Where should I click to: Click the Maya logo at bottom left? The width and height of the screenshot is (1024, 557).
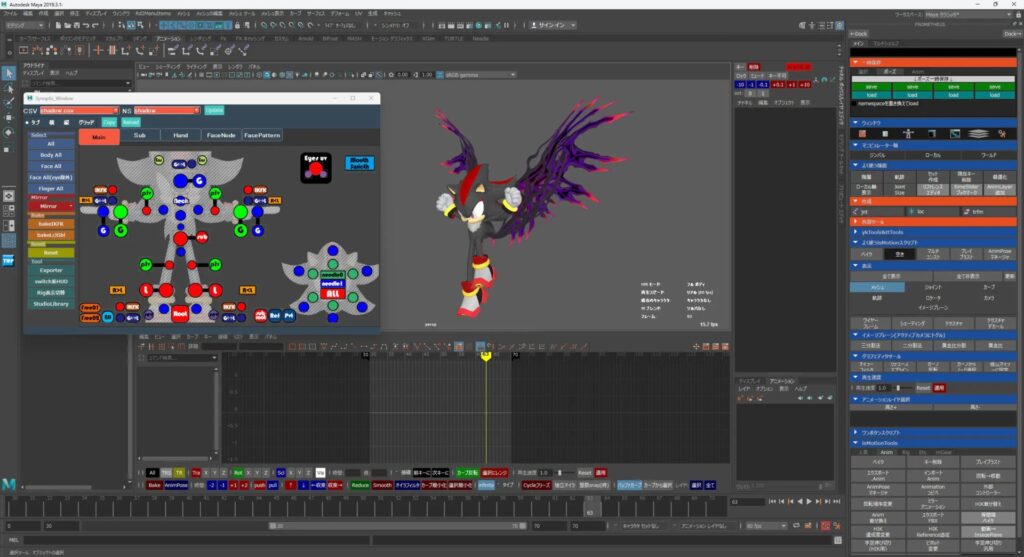(x=10, y=485)
